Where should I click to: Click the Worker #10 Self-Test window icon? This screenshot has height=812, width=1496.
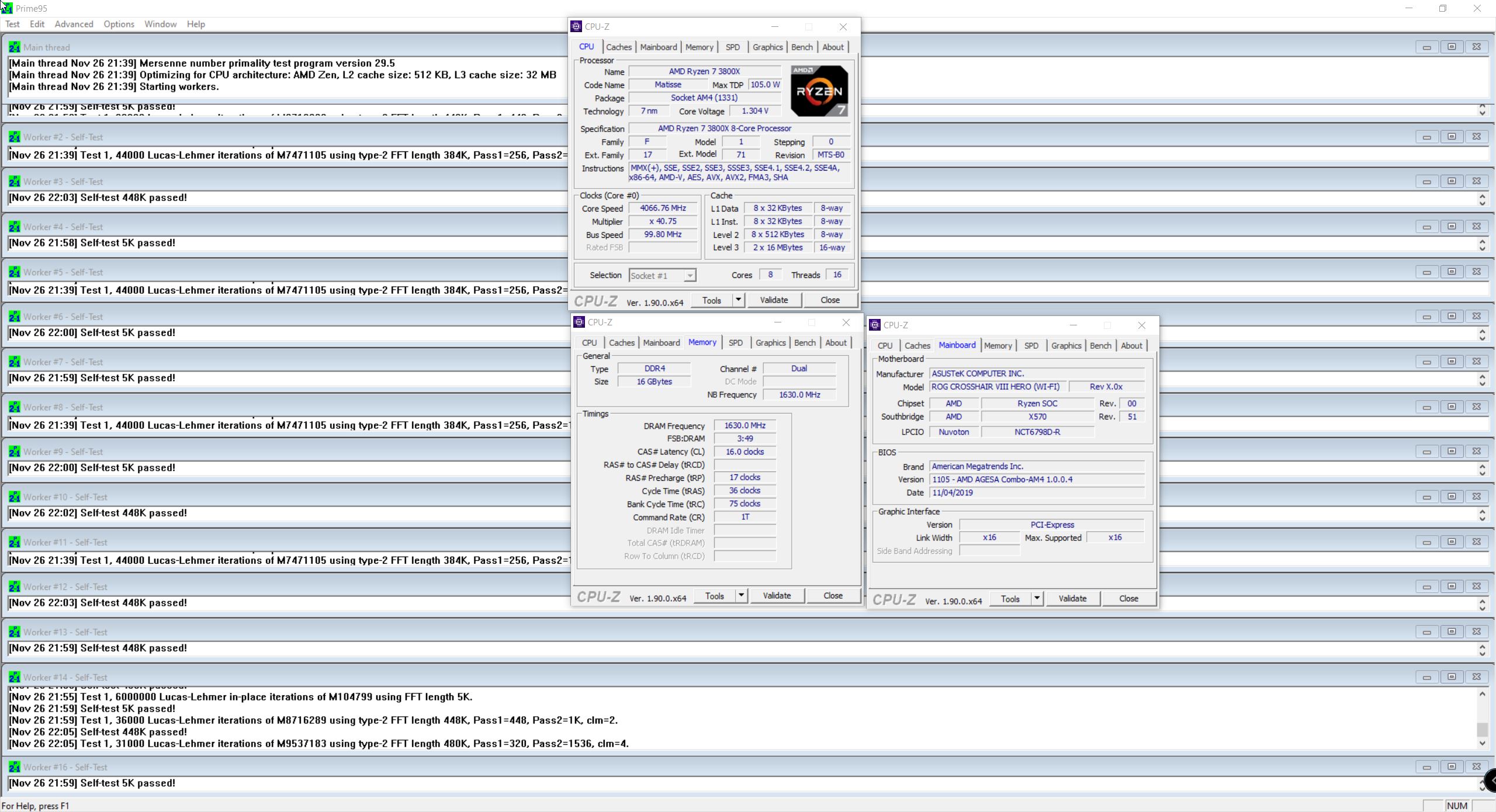(x=14, y=497)
